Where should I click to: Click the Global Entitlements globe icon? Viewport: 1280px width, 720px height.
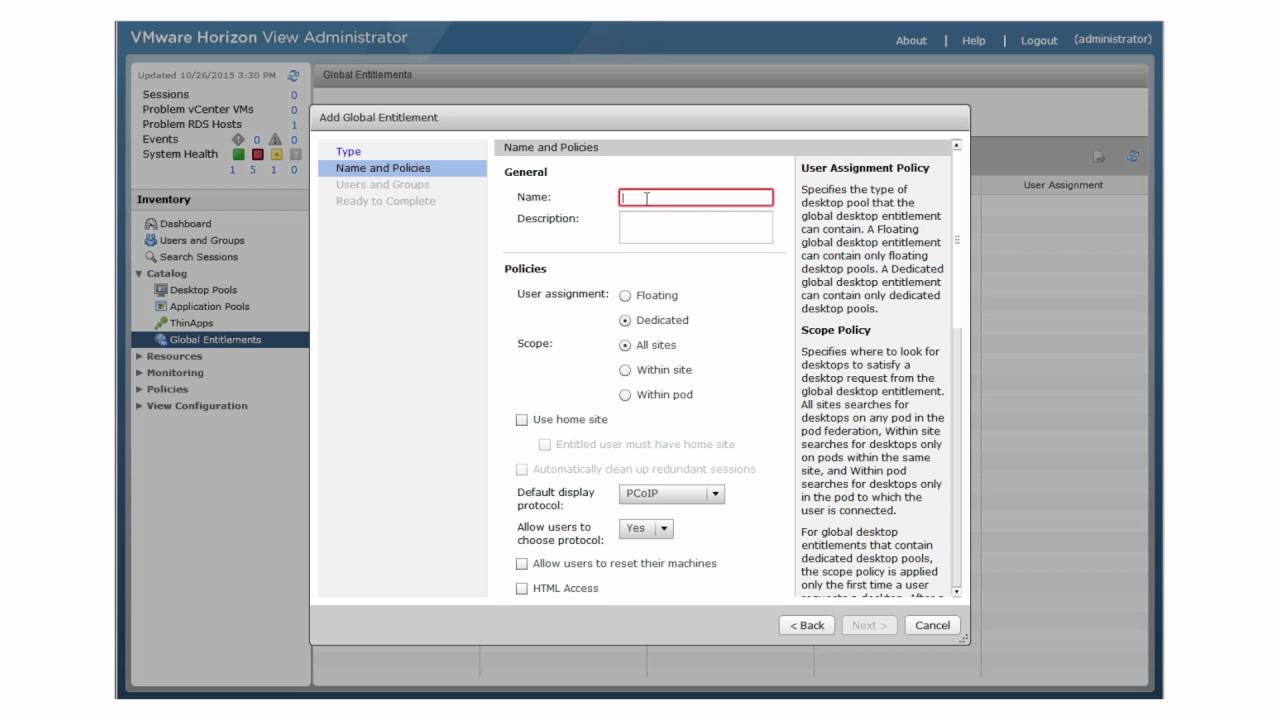pos(161,340)
